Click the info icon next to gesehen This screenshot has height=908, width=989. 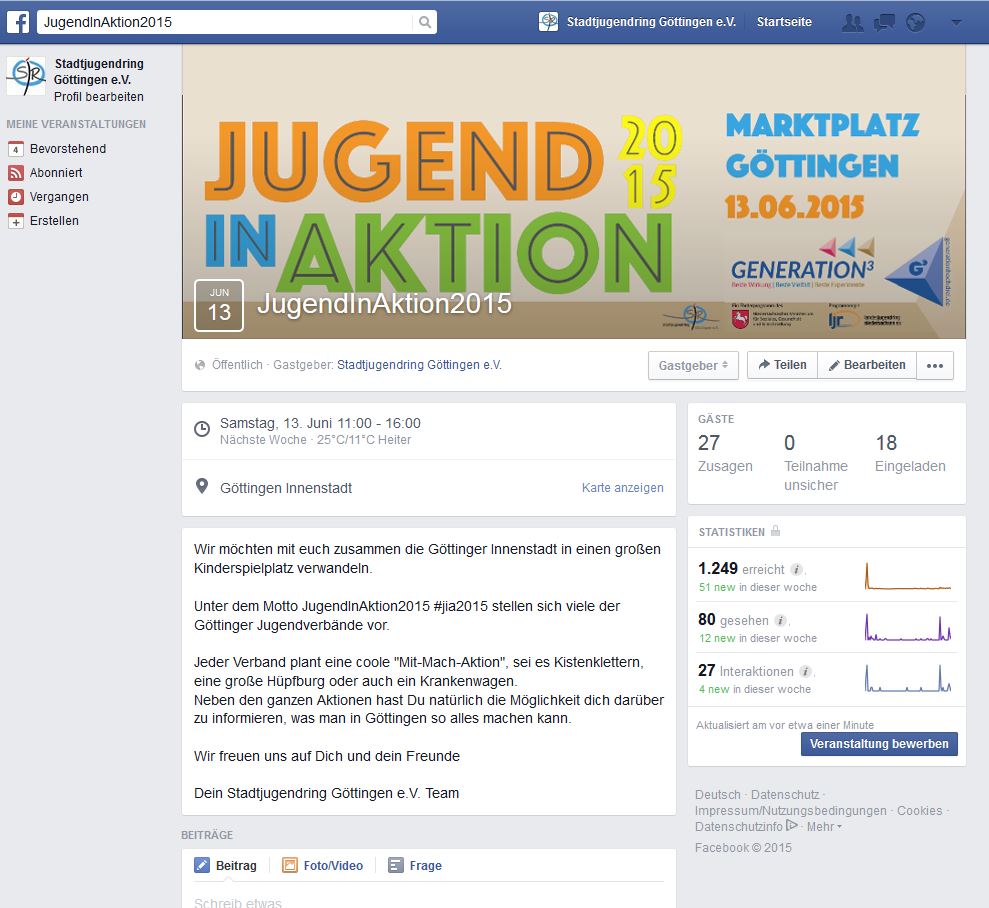[x=780, y=620]
